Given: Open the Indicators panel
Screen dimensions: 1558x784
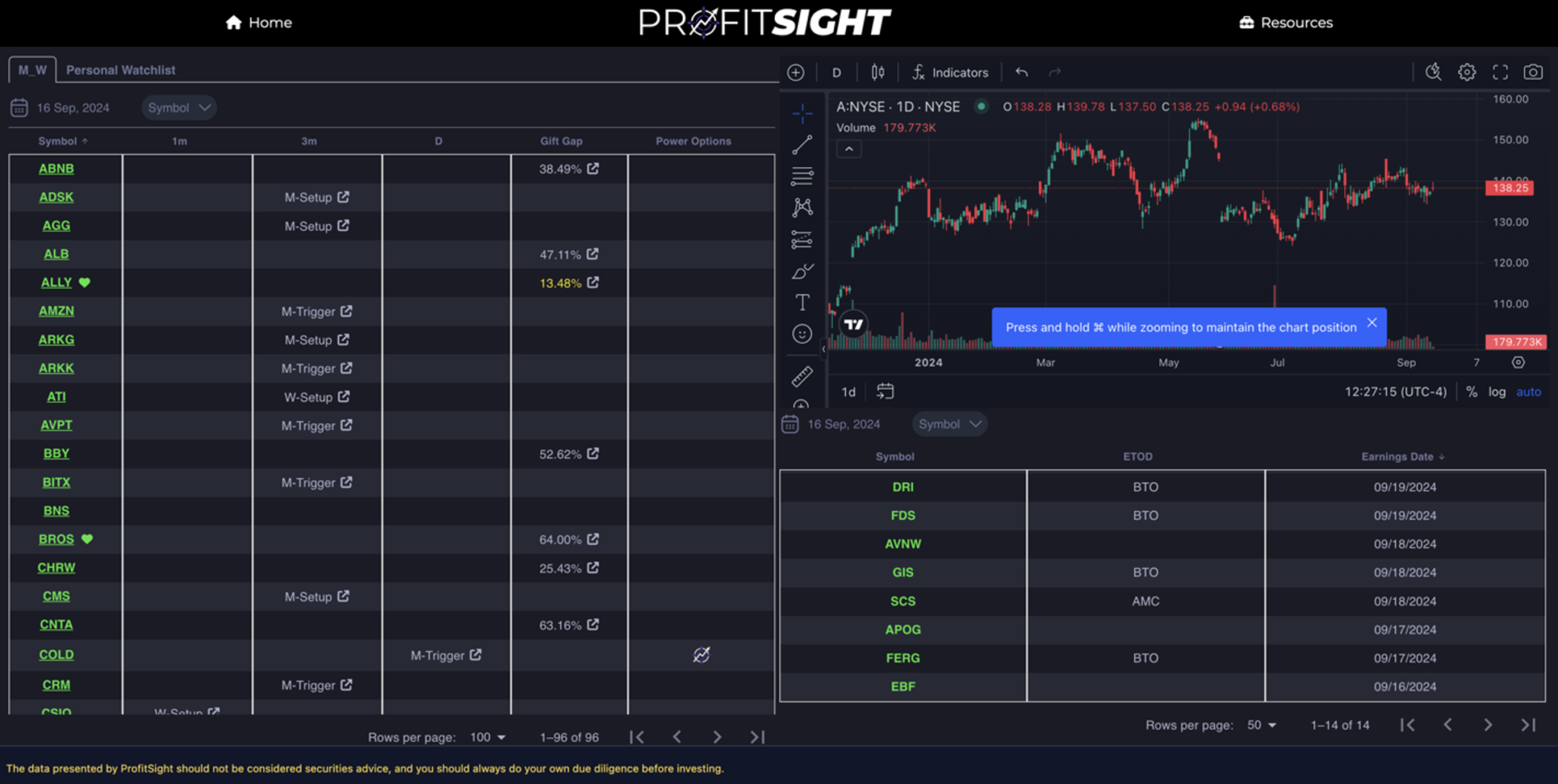Looking at the screenshot, I should click(951, 72).
